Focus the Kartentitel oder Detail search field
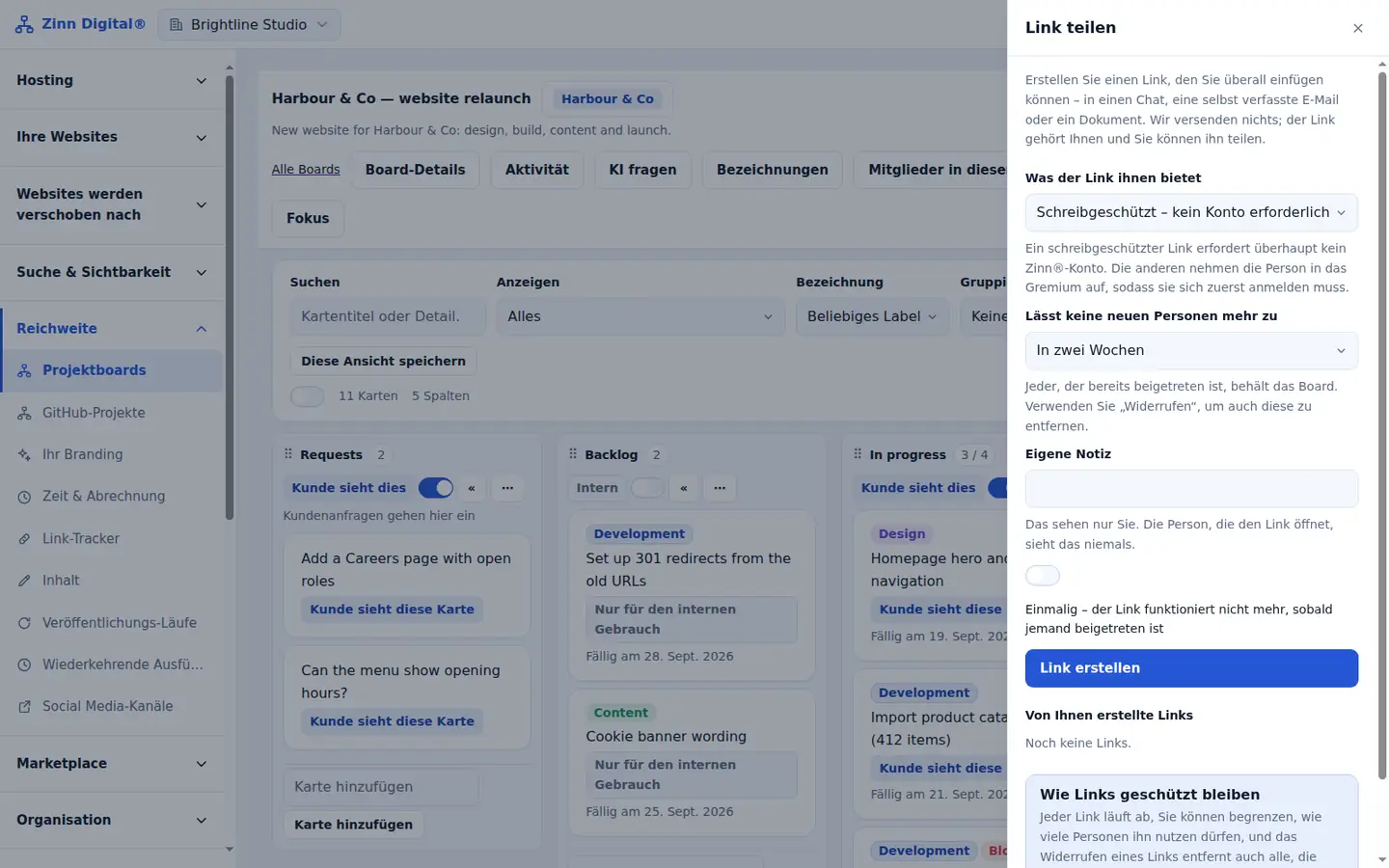The image size is (1389, 868). coord(388,316)
